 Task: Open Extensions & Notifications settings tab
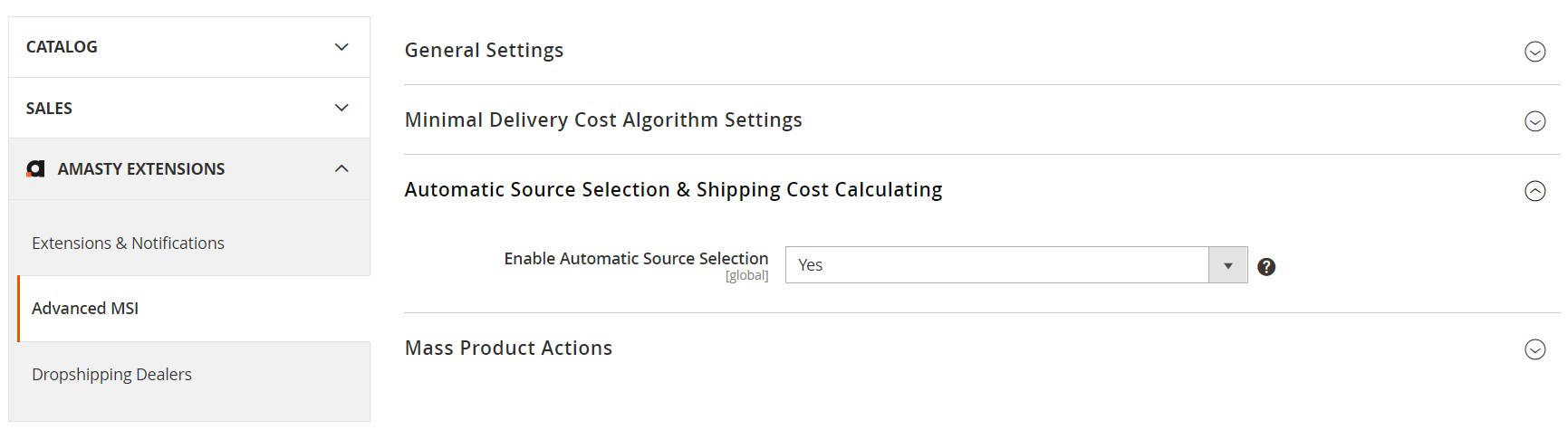128,243
